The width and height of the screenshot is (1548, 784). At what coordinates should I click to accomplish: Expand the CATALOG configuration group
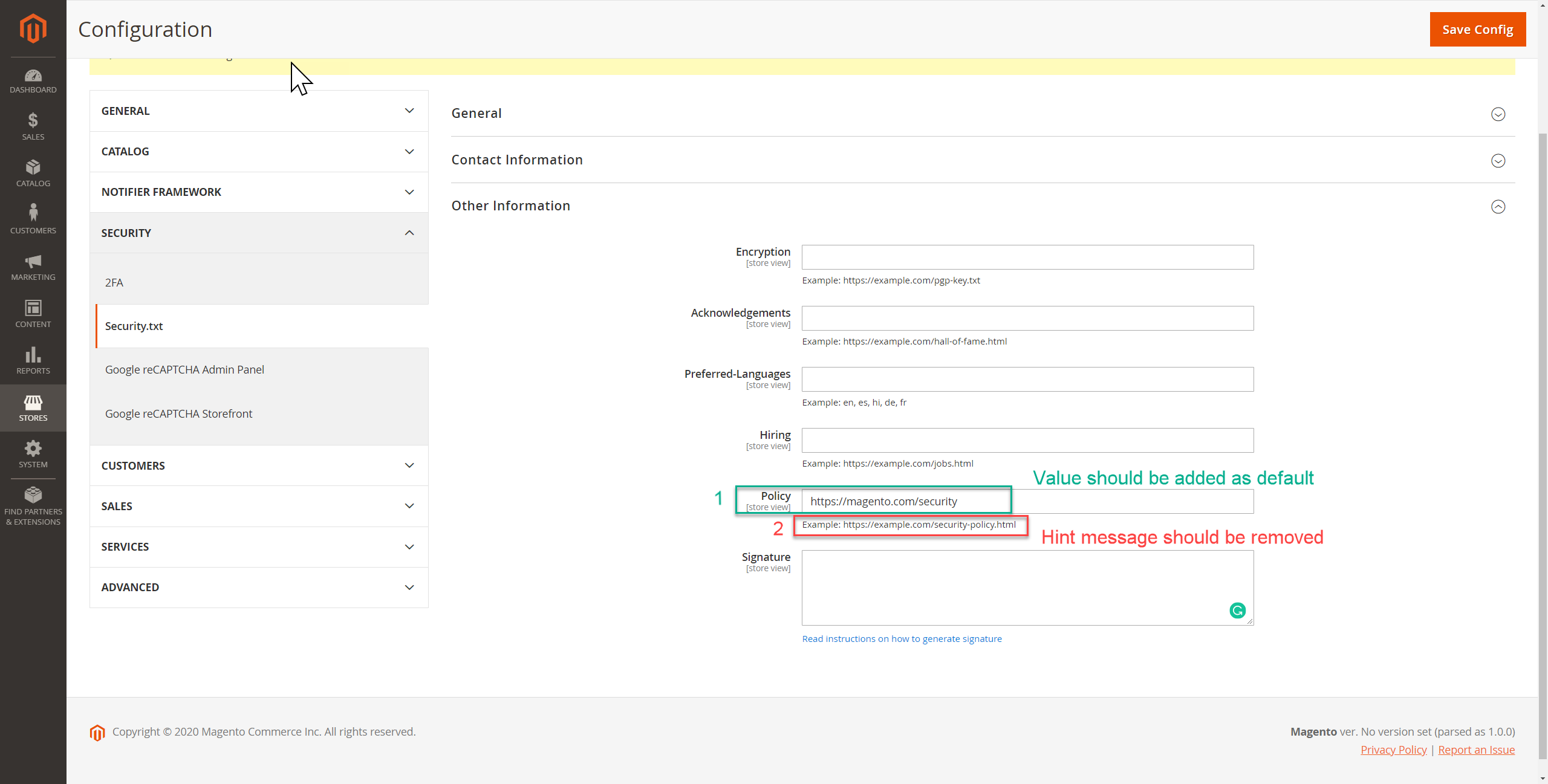click(259, 152)
